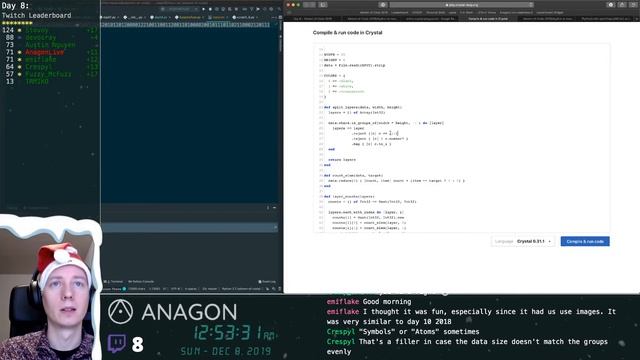
Task: Toggle the Safari sidebar icon
Action: click(x=323, y=5)
